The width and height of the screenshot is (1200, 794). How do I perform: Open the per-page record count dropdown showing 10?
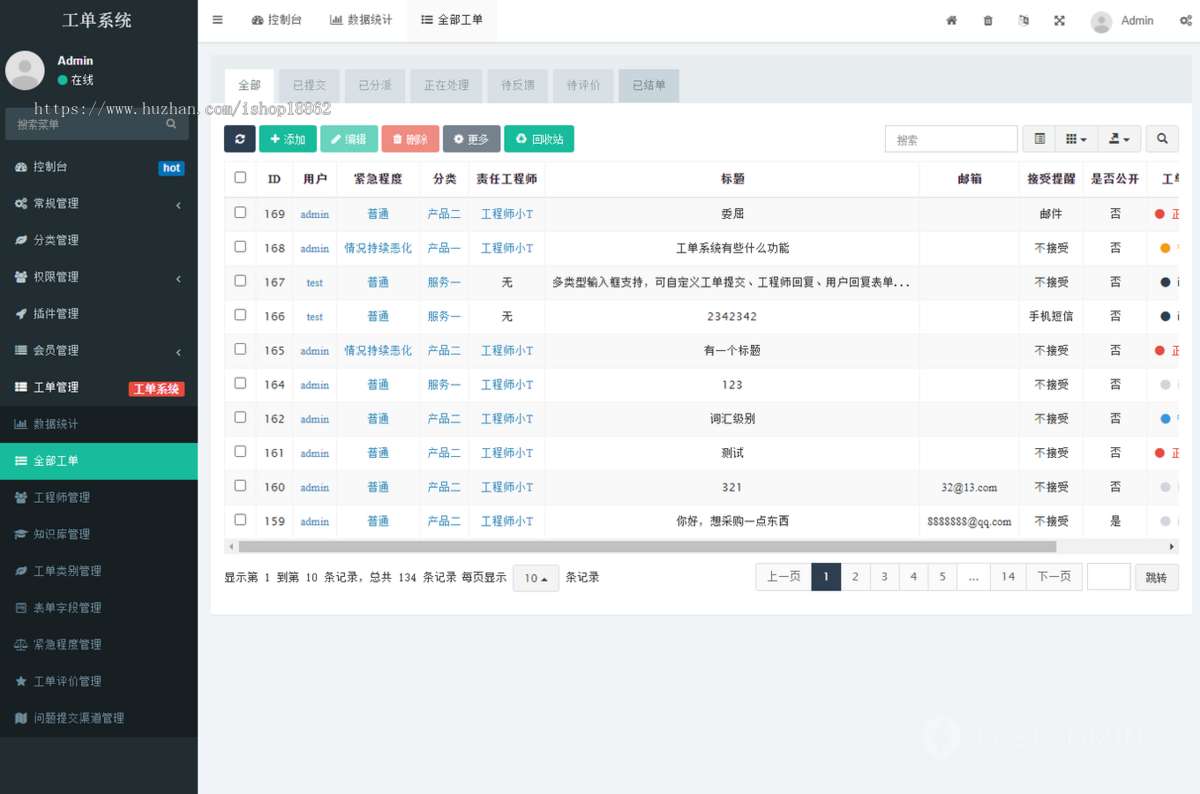click(535, 578)
